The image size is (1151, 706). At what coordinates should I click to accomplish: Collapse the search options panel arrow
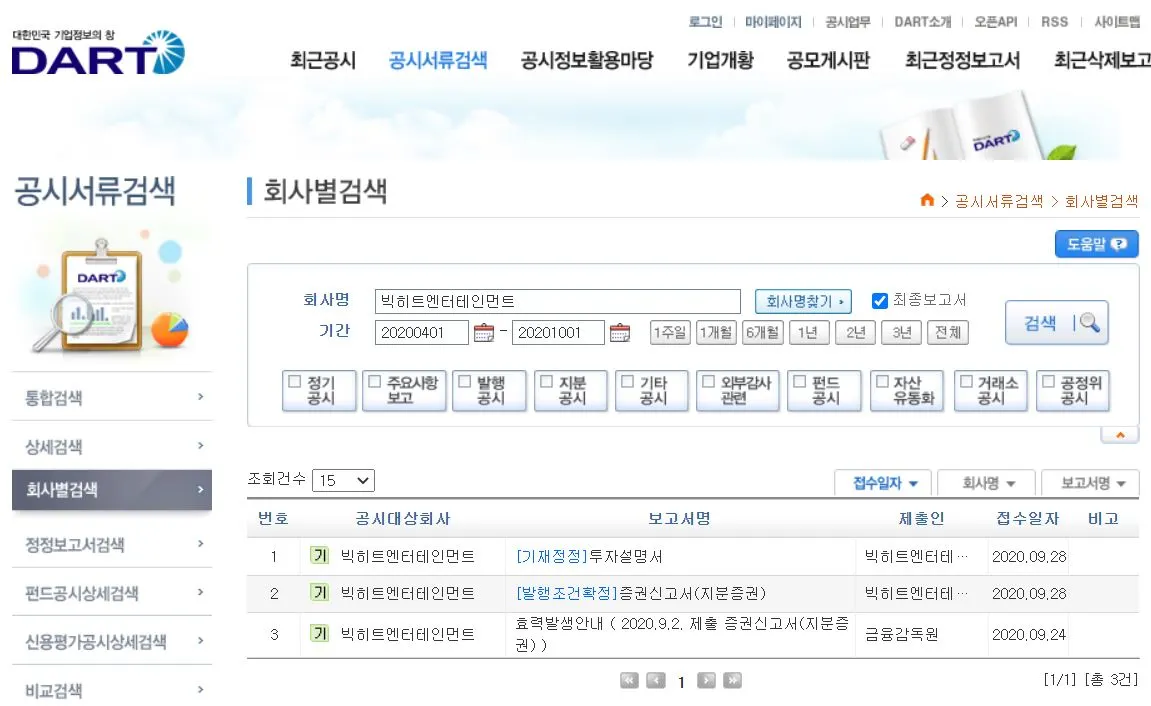1119,435
